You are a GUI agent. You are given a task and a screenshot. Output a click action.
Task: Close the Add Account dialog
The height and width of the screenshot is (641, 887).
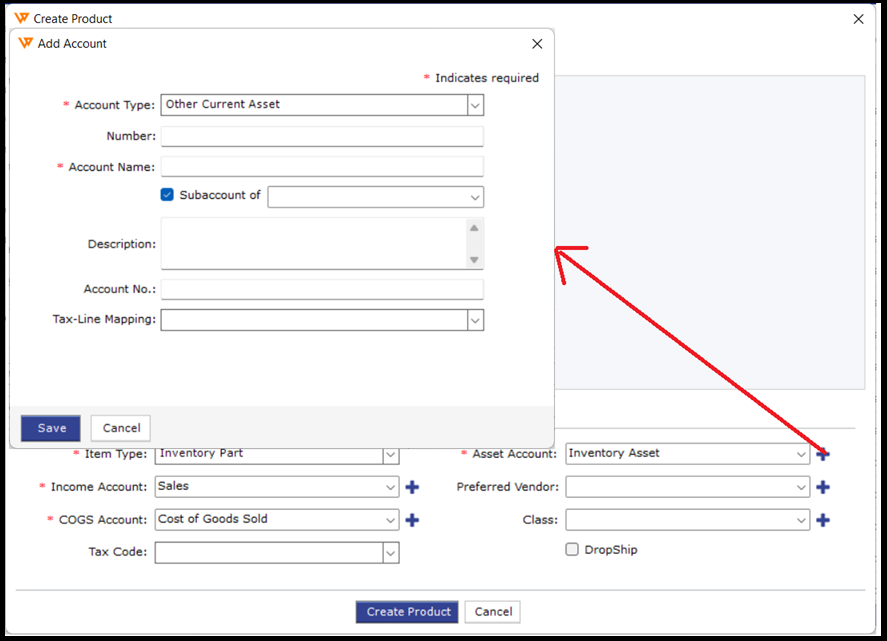[537, 44]
